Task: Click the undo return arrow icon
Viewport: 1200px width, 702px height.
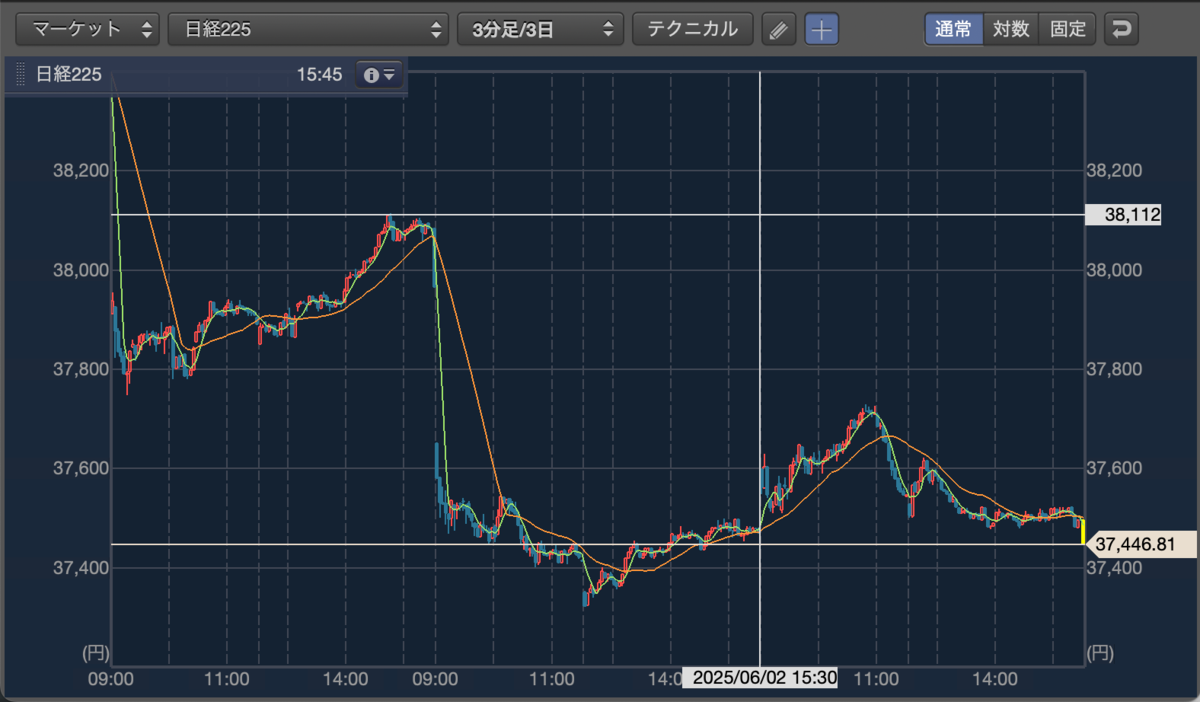Action: click(1121, 30)
